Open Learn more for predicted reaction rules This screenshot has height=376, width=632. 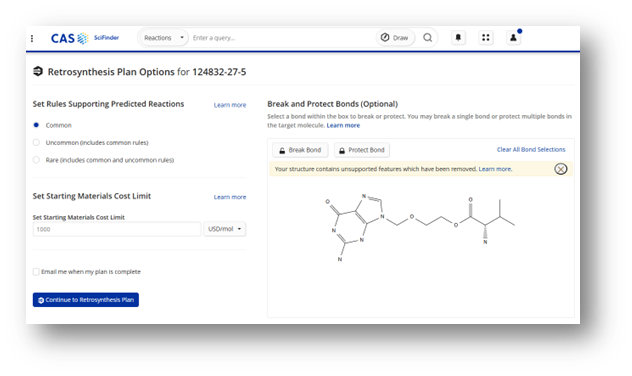(x=230, y=105)
